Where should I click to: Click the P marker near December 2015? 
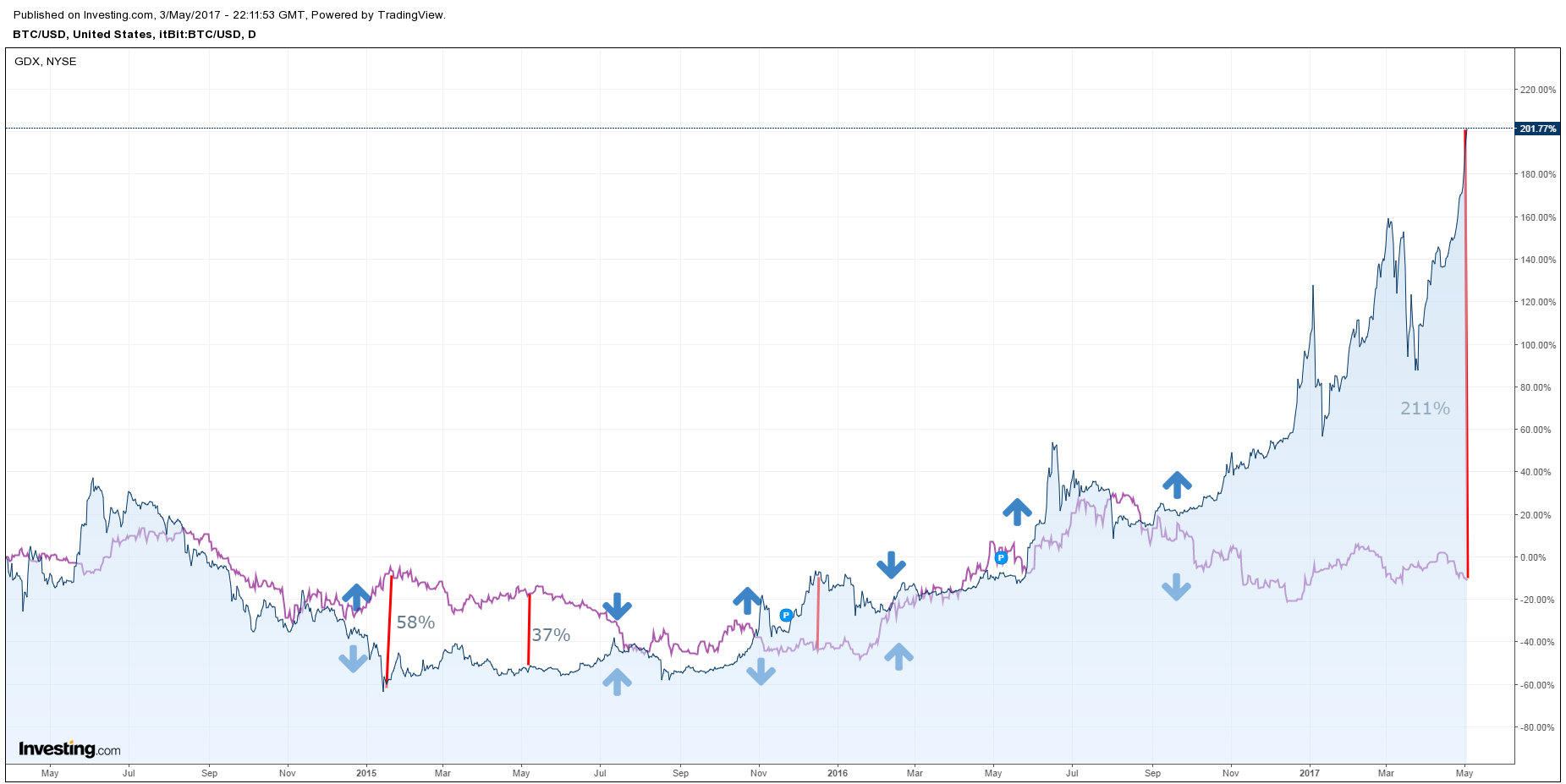point(786,615)
